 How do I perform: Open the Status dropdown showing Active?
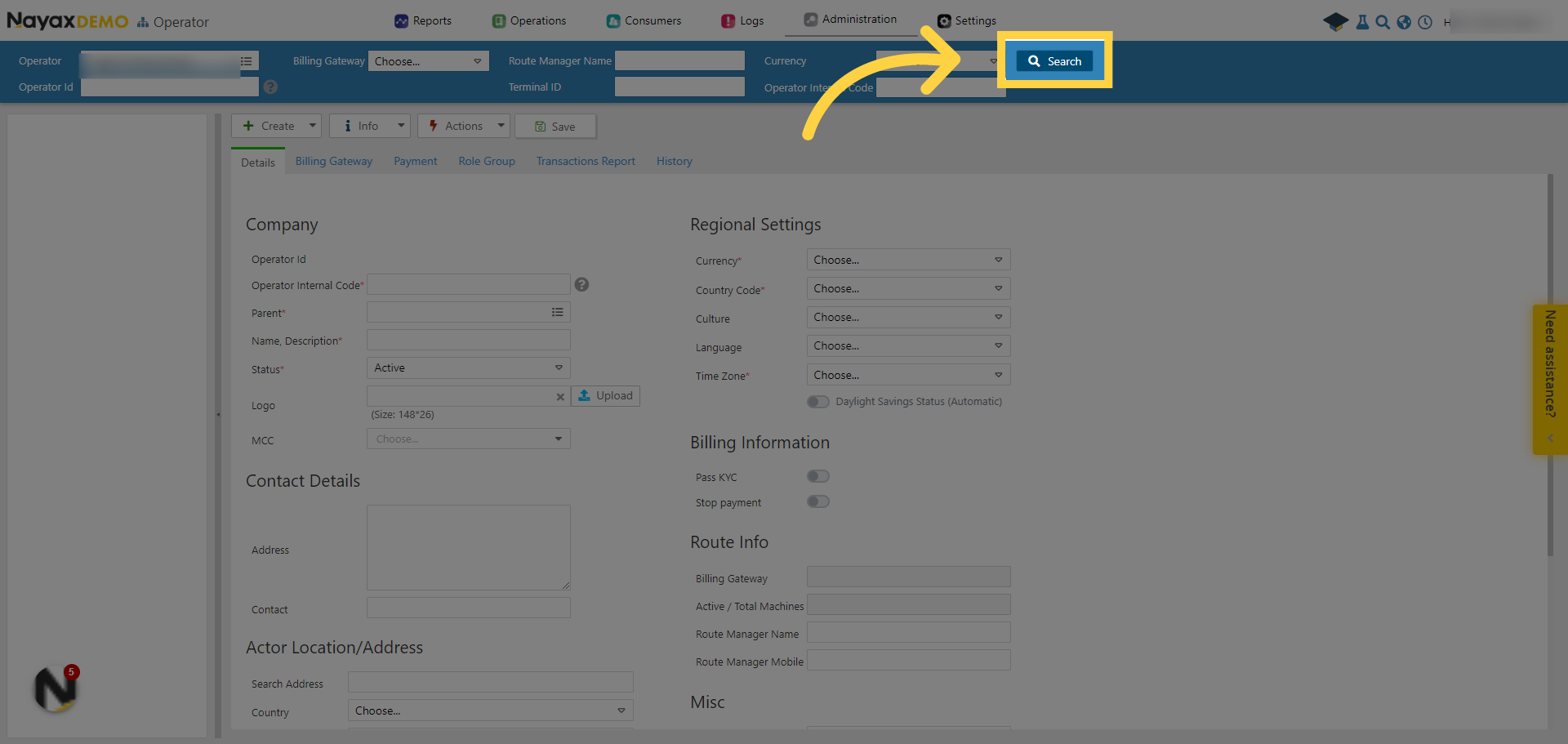point(469,368)
